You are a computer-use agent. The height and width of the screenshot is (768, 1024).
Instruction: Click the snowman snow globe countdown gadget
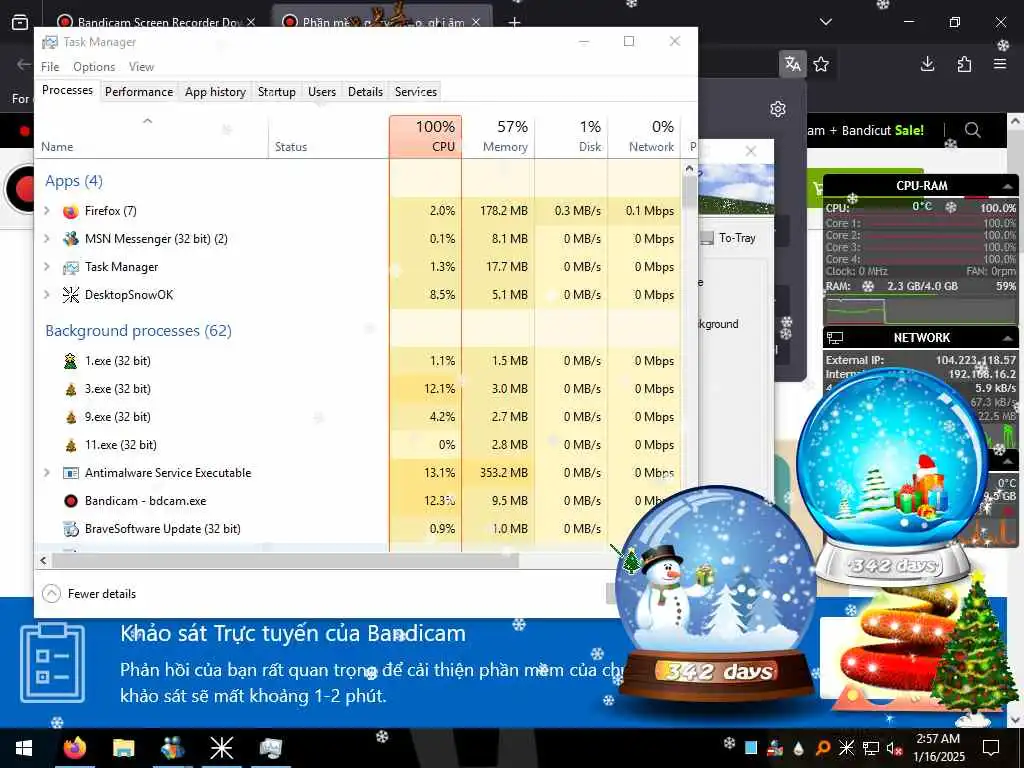pos(716,594)
